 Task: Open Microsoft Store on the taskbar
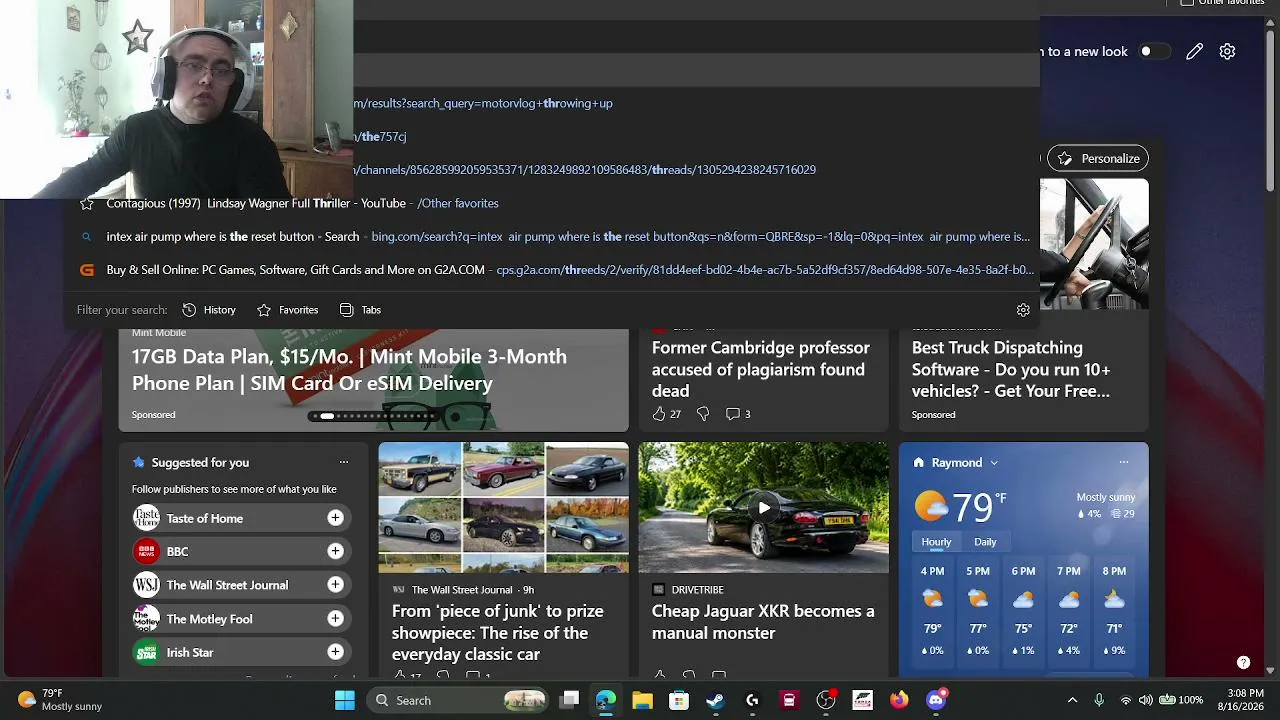679,700
